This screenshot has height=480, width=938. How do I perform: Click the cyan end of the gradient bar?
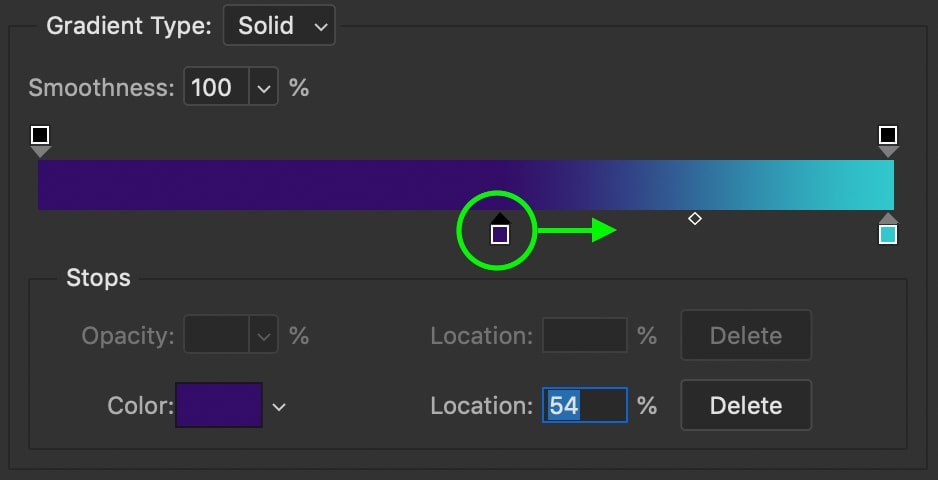[861, 185]
